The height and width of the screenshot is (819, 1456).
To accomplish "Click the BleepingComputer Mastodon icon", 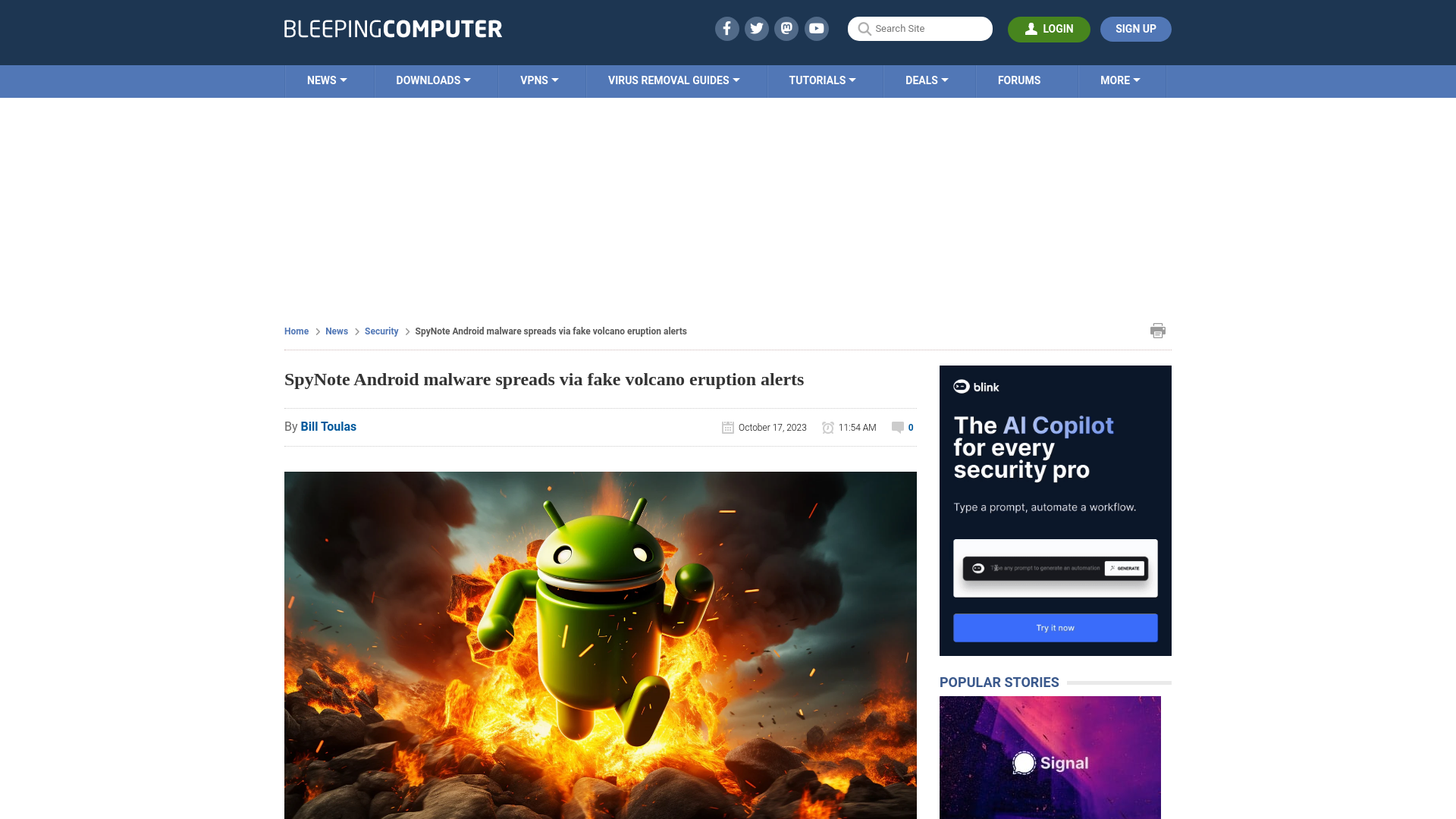I will point(786,28).
